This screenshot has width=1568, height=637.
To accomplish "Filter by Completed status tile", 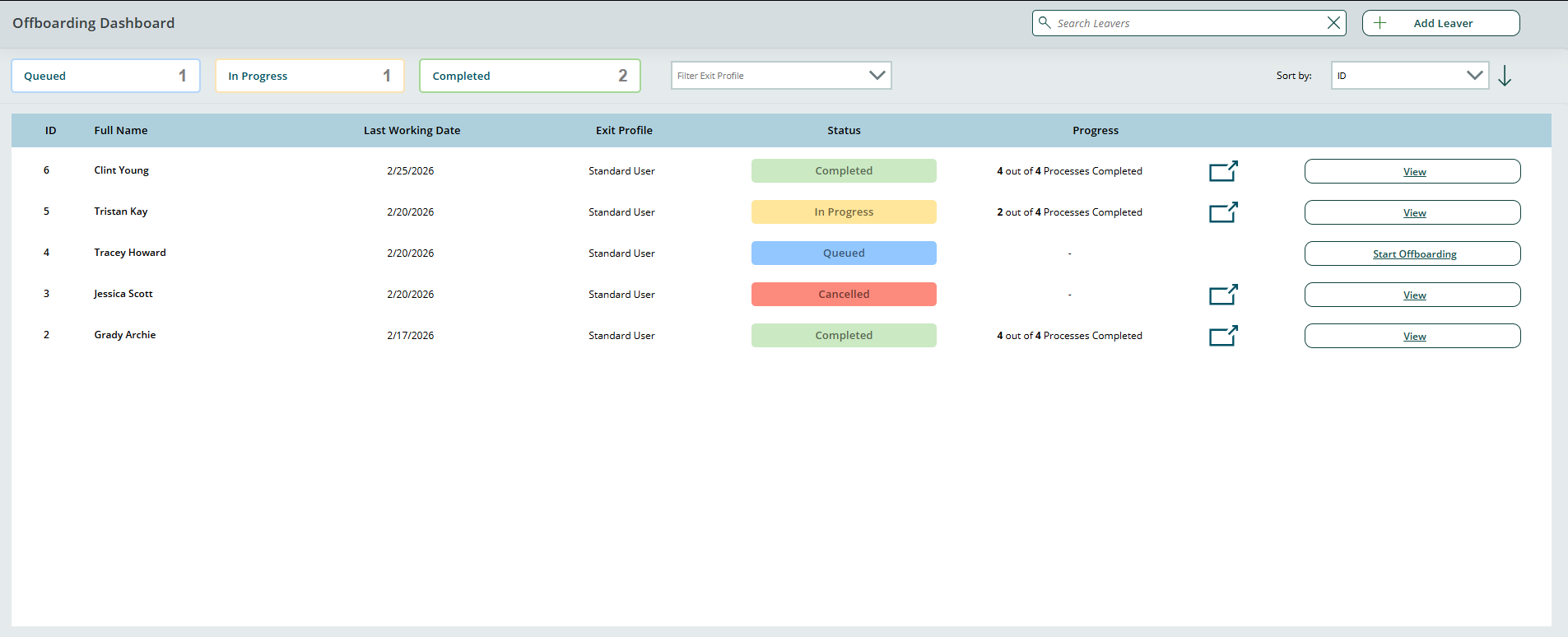I will click(529, 76).
